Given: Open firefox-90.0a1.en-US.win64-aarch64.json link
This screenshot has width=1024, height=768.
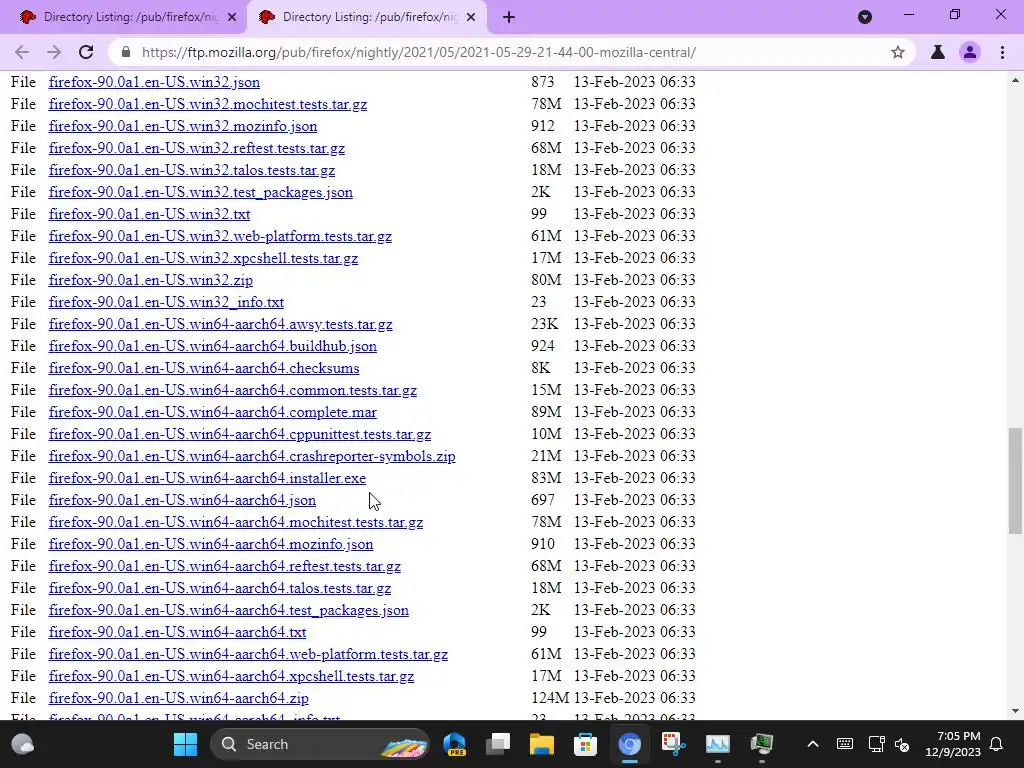Looking at the screenshot, I should pos(182,500).
